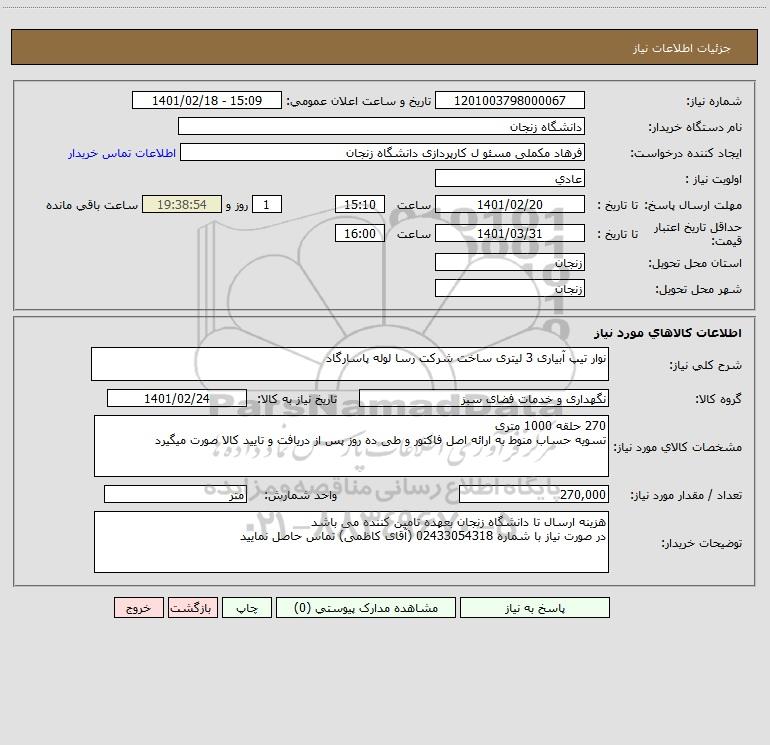Viewport: 770px width, 745px height.
Task: Click the توضیحات خریدار label
Action: click(701, 543)
